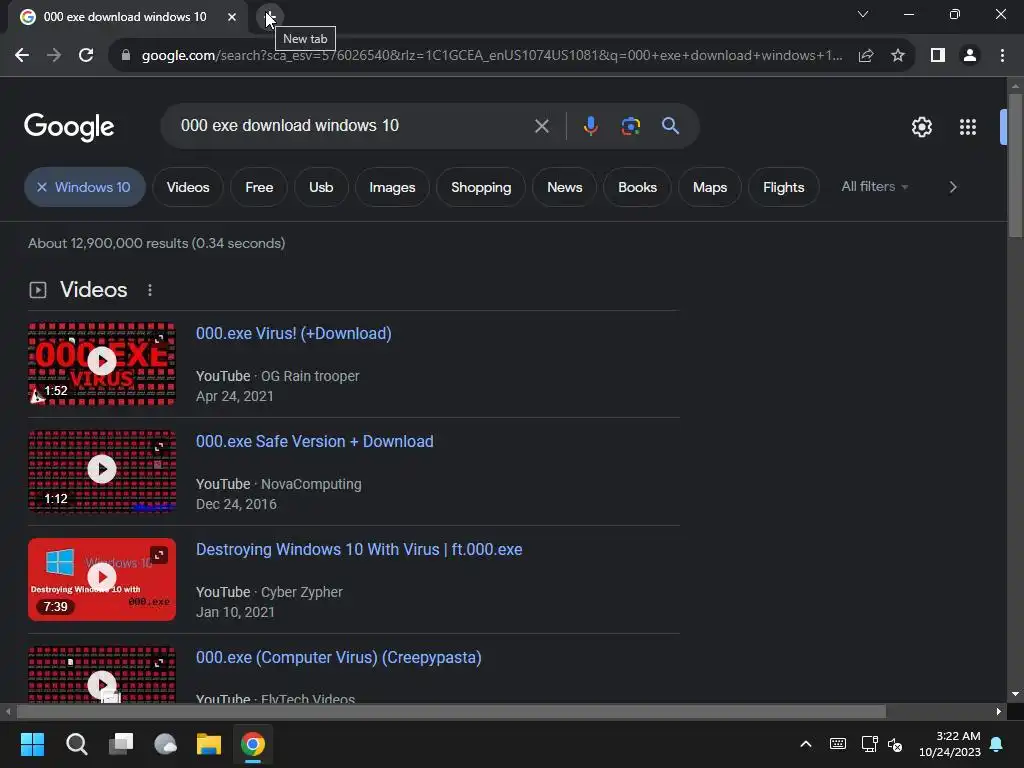
Task: Go back to the previous page
Action: tap(22, 56)
